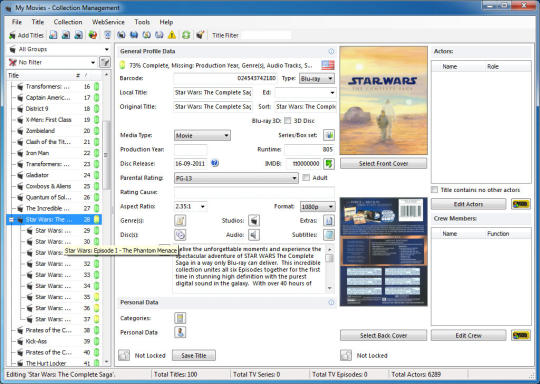The image size is (540, 384).
Task: Click the info icon in General Profile Data header
Action: tap(331, 51)
